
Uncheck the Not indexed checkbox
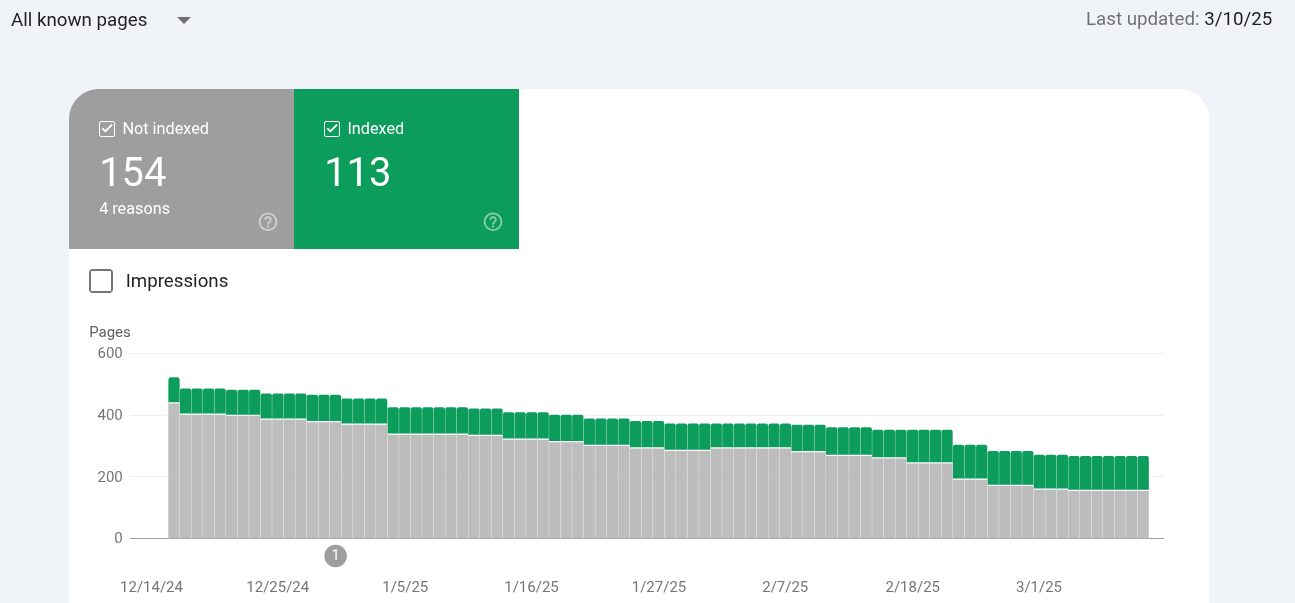(x=107, y=129)
